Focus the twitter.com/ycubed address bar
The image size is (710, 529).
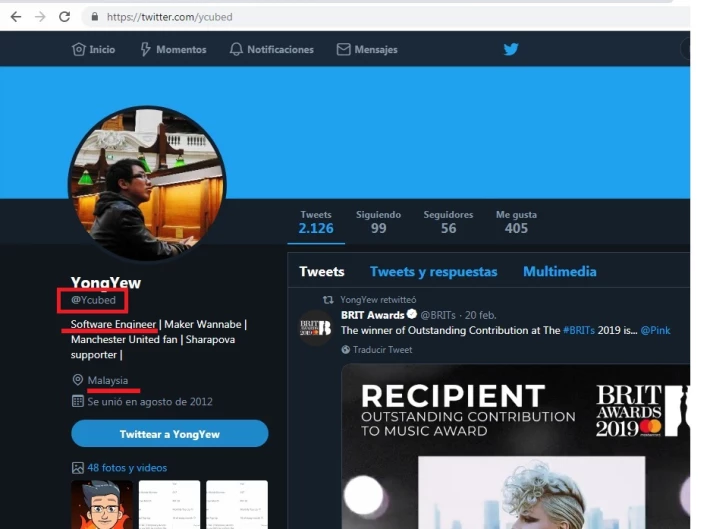click(x=385, y=17)
